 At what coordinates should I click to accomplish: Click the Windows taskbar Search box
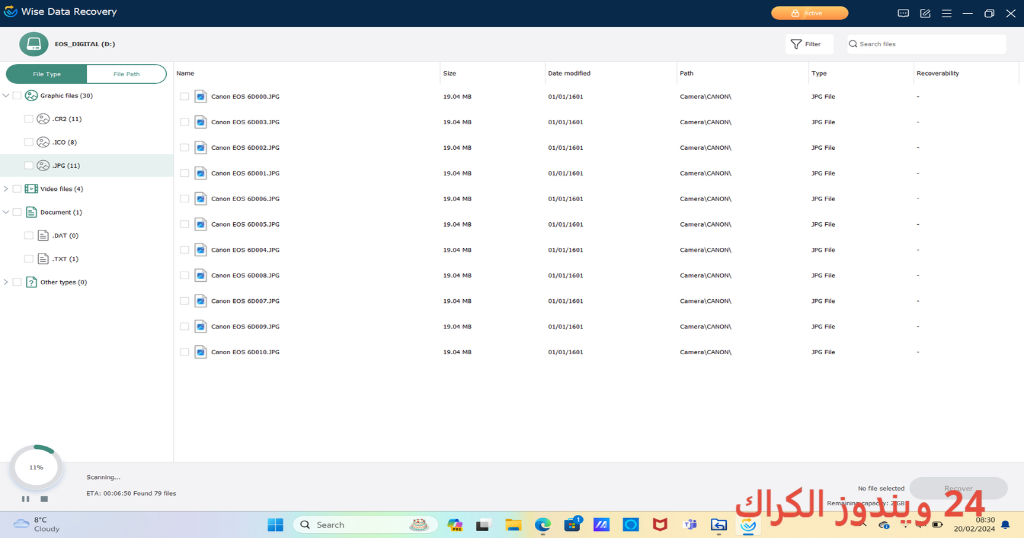point(364,525)
